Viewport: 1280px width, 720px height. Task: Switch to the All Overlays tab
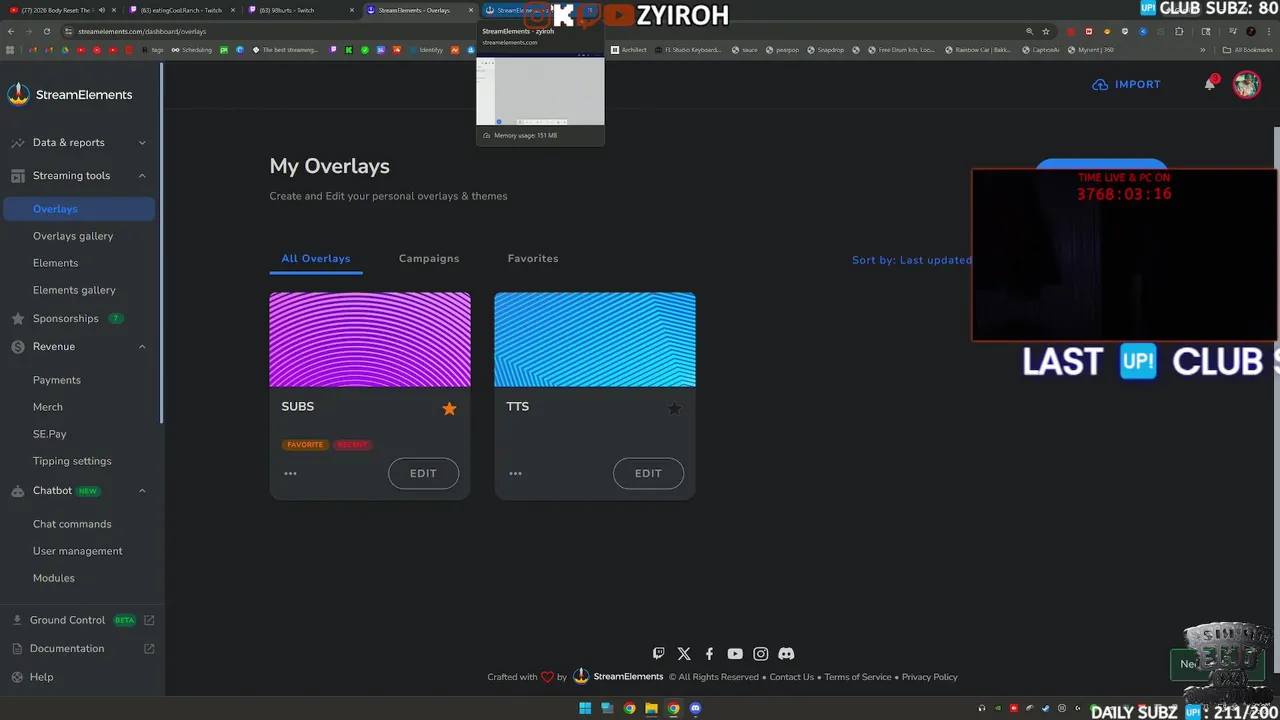[316, 259]
